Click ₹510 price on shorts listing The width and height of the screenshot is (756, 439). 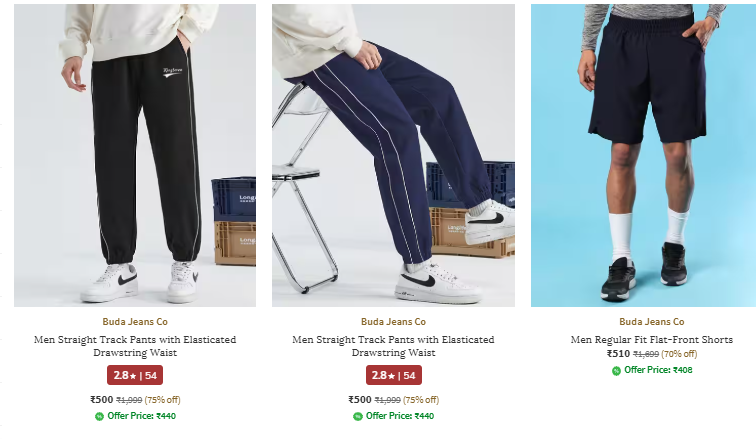pyautogui.click(x=619, y=354)
